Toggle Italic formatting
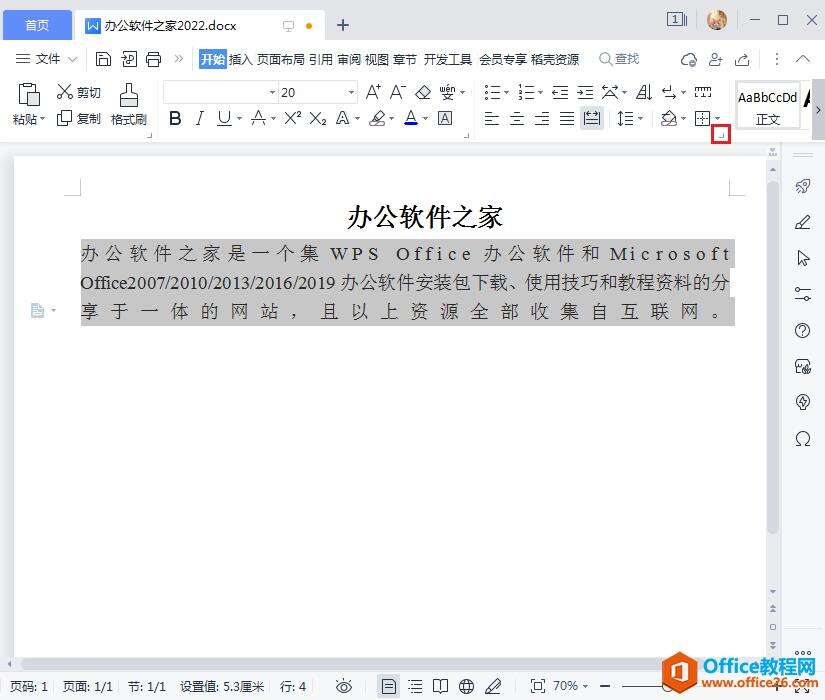Image resolution: width=825 pixels, height=700 pixels. pos(199,118)
